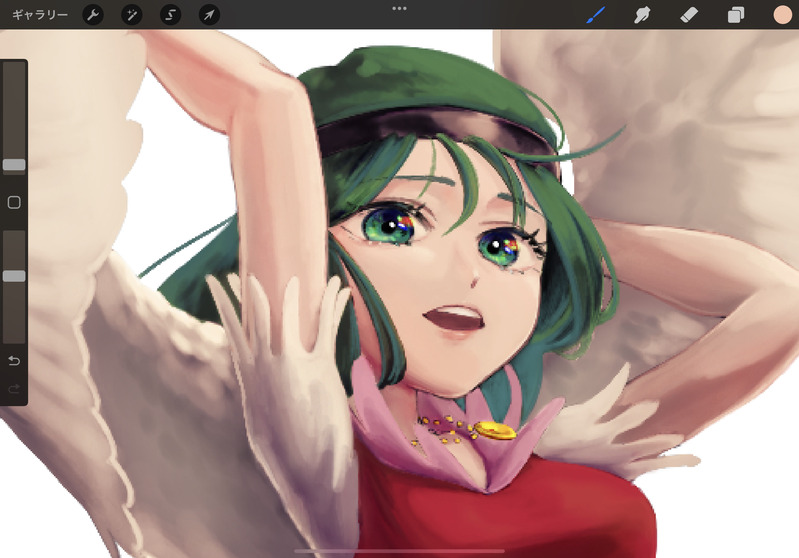
Task: Click the brush opacity slider handle
Action: [x=14, y=276]
